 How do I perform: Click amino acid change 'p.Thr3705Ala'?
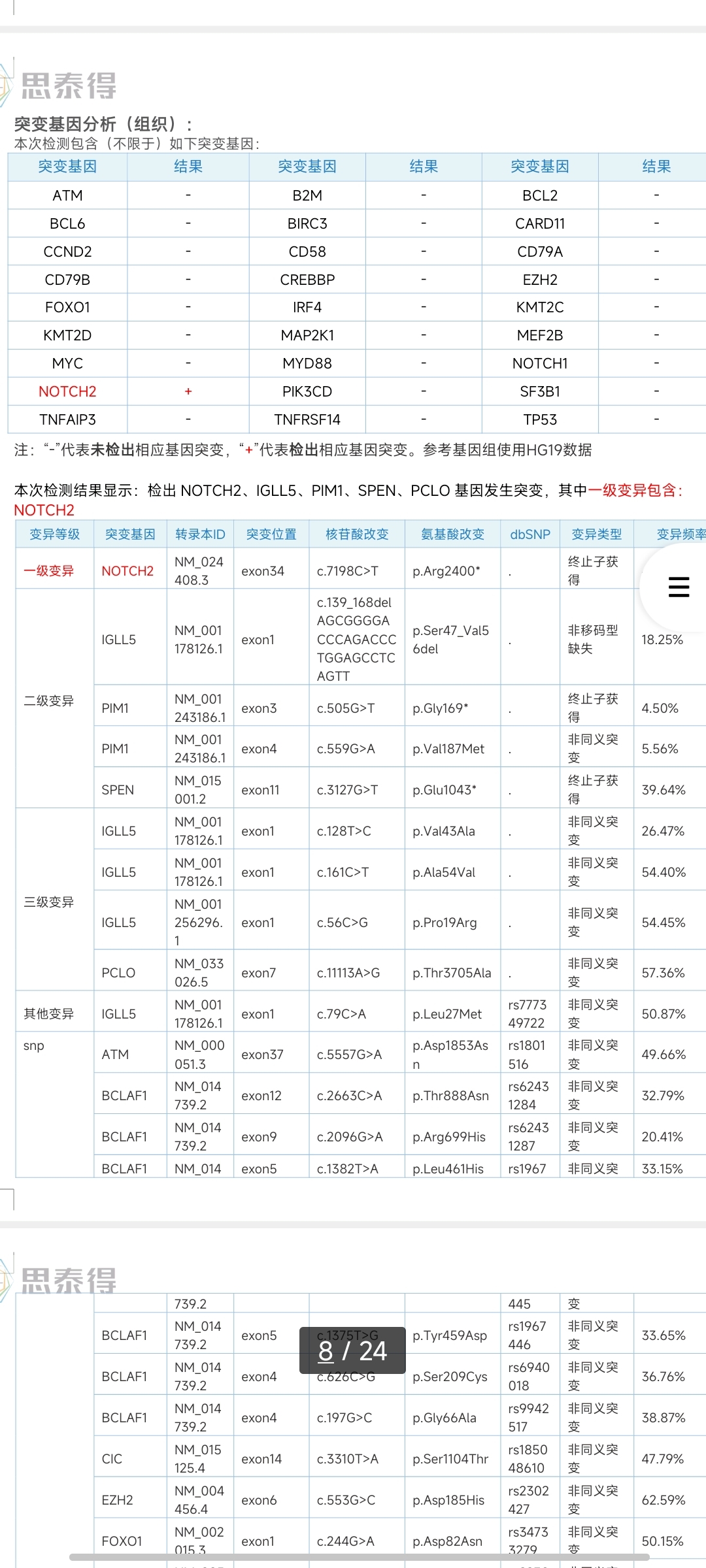point(452,973)
